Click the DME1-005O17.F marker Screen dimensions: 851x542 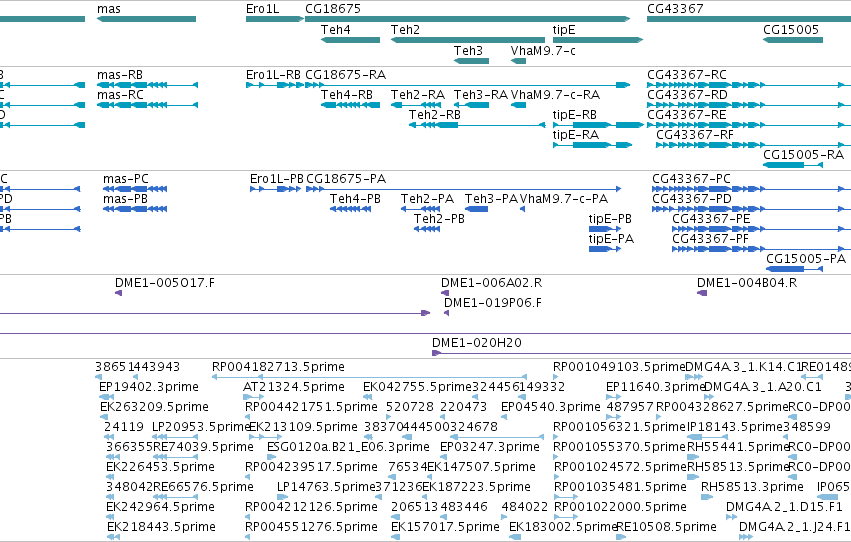click(x=118, y=293)
